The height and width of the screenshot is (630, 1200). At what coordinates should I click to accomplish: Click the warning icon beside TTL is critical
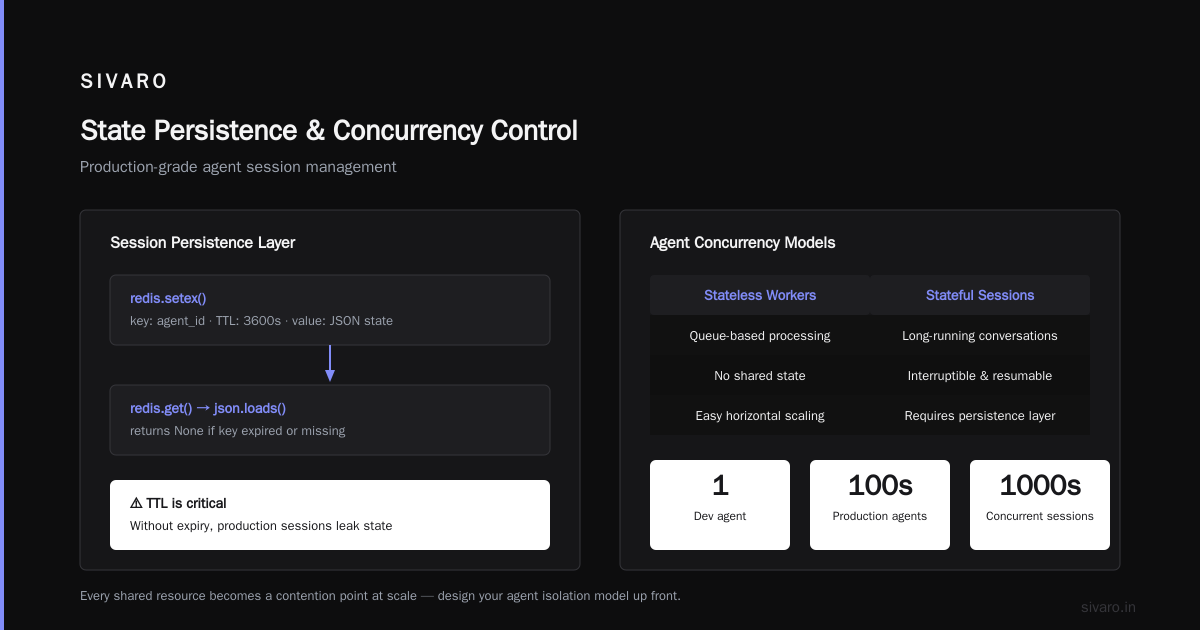(x=136, y=503)
